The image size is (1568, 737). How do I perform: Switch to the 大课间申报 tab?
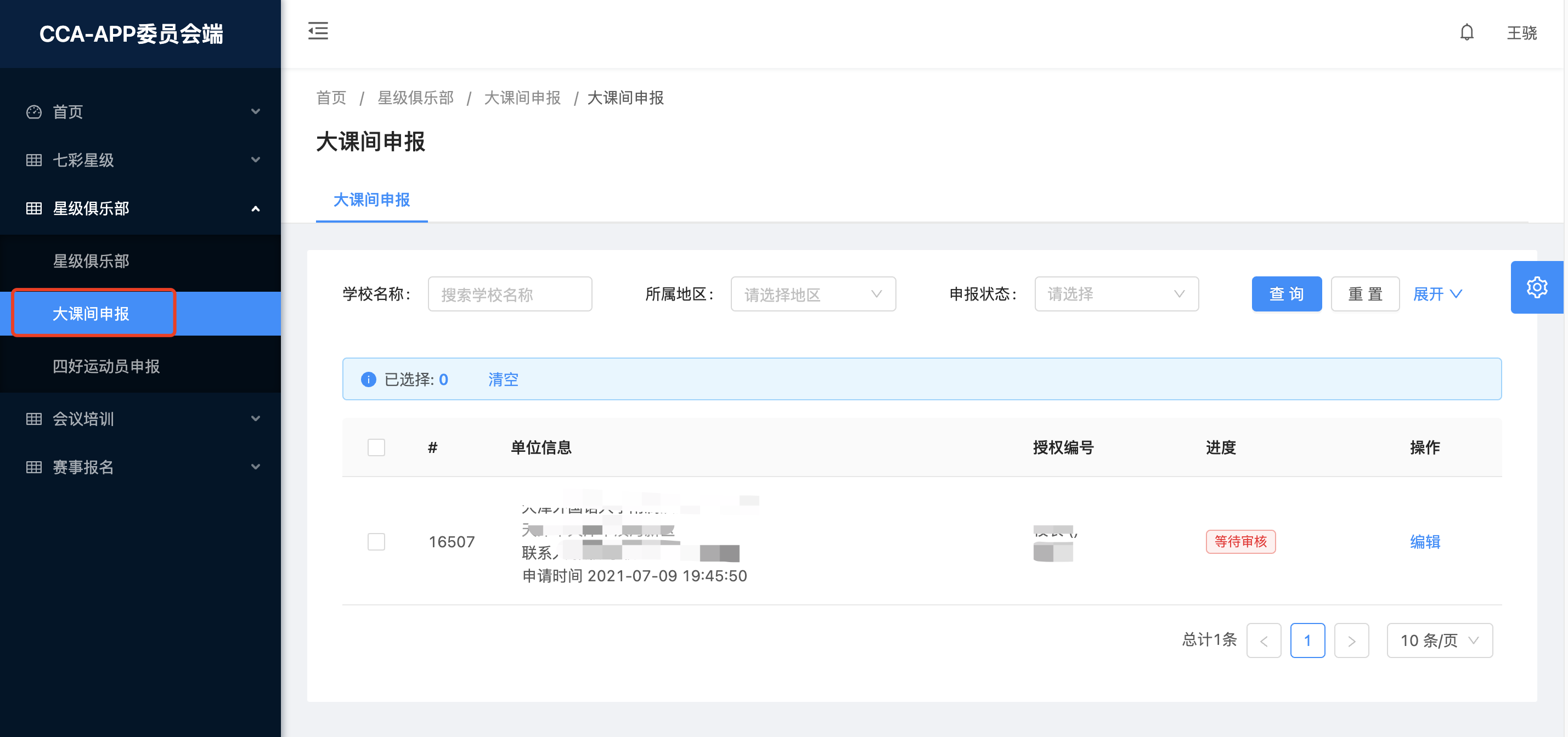(371, 200)
